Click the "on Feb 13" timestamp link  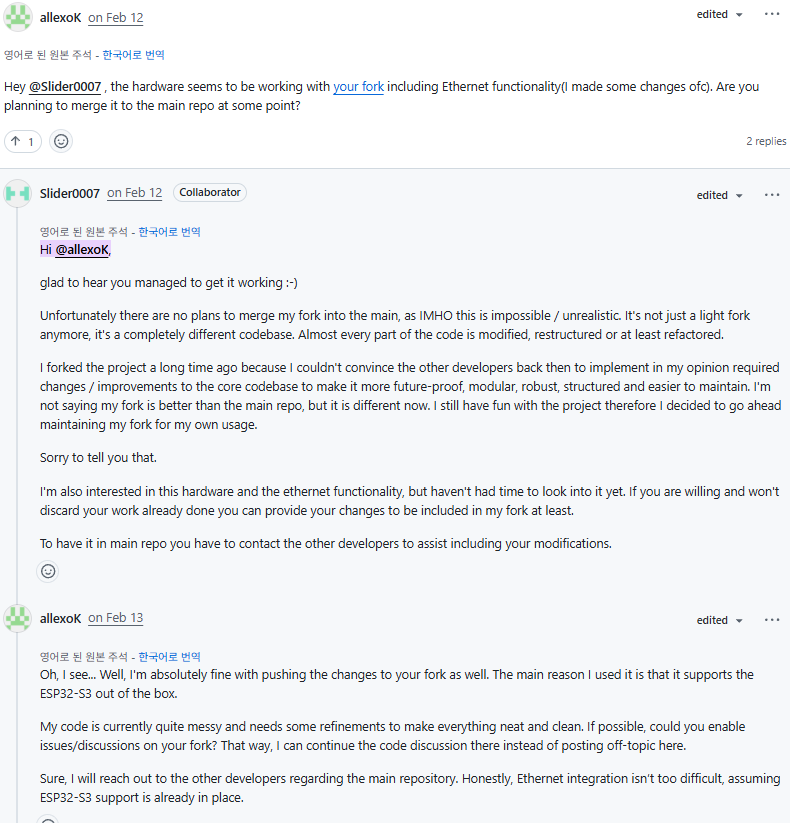[x=115, y=618]
